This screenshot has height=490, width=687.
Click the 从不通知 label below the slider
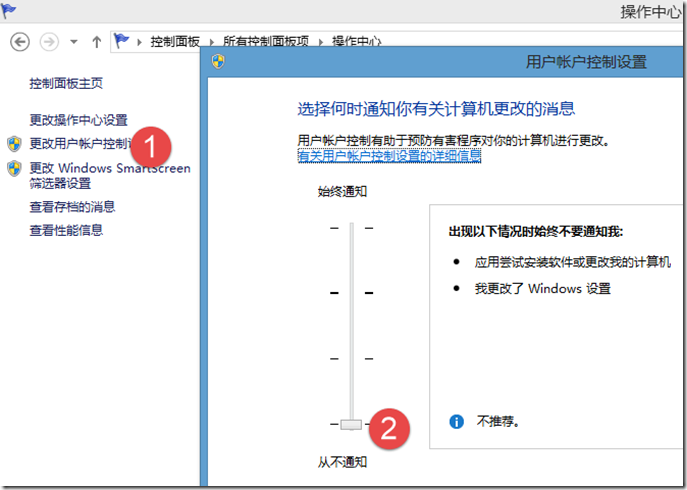342,462
